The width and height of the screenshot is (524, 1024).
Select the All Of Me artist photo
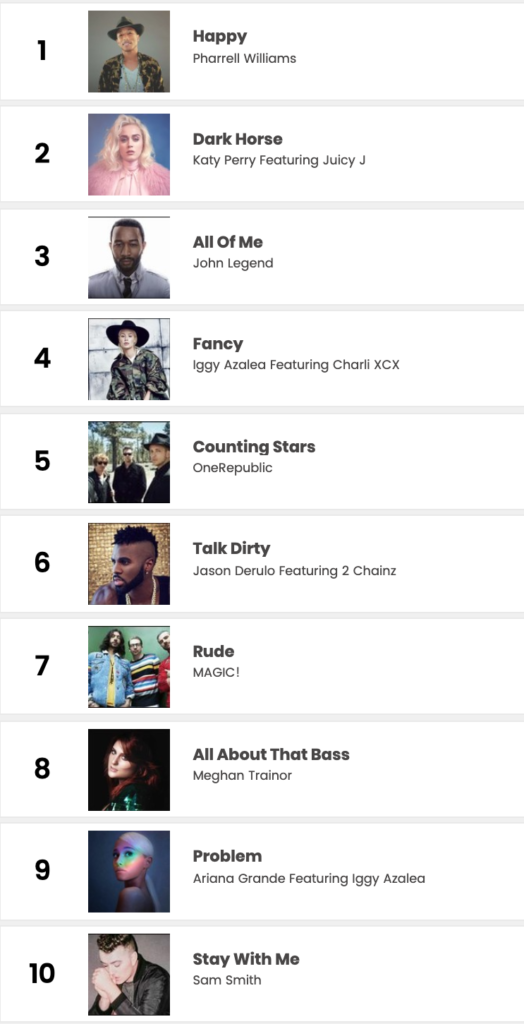pos(129,257)
